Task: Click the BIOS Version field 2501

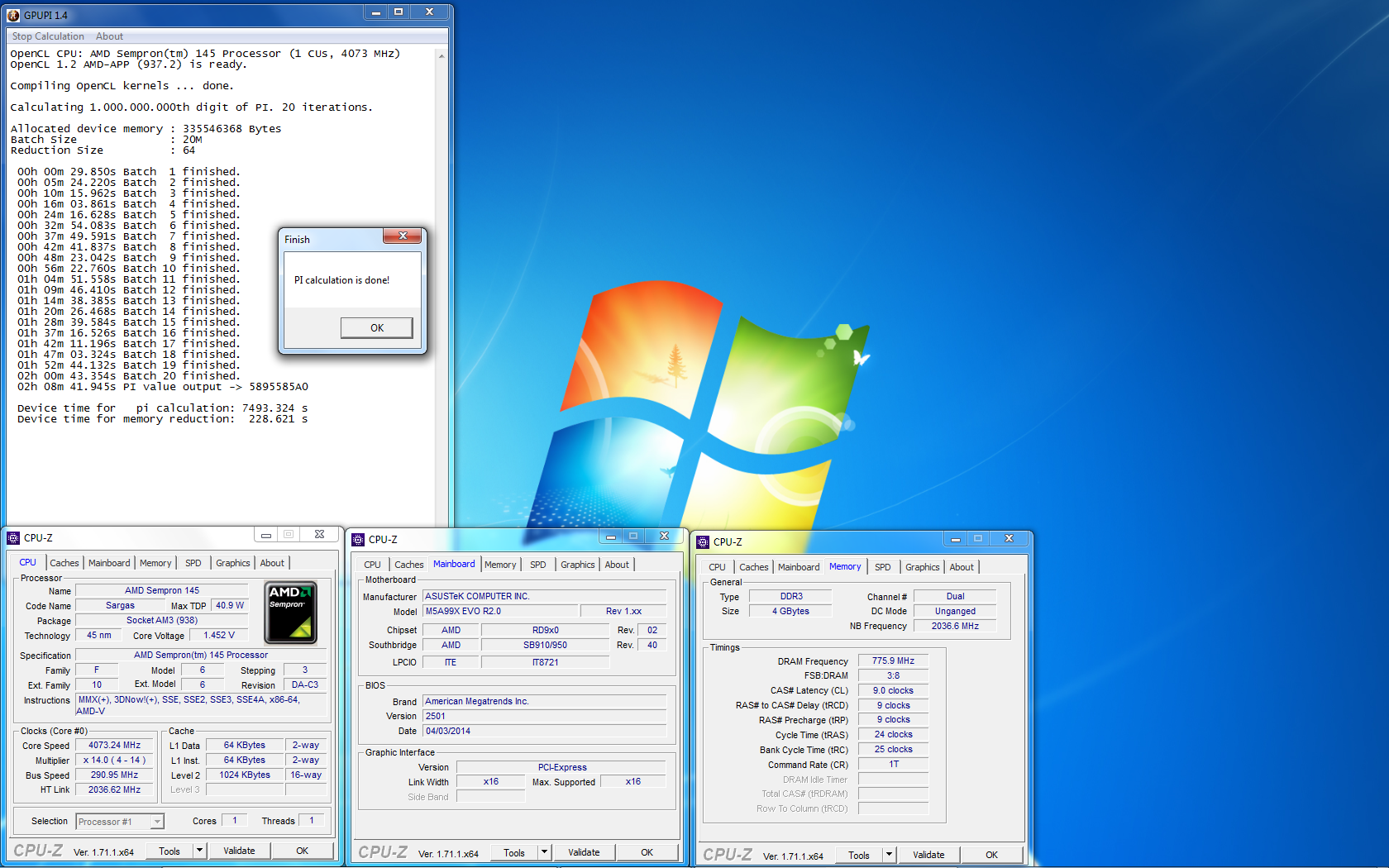Action: point(545,716)
